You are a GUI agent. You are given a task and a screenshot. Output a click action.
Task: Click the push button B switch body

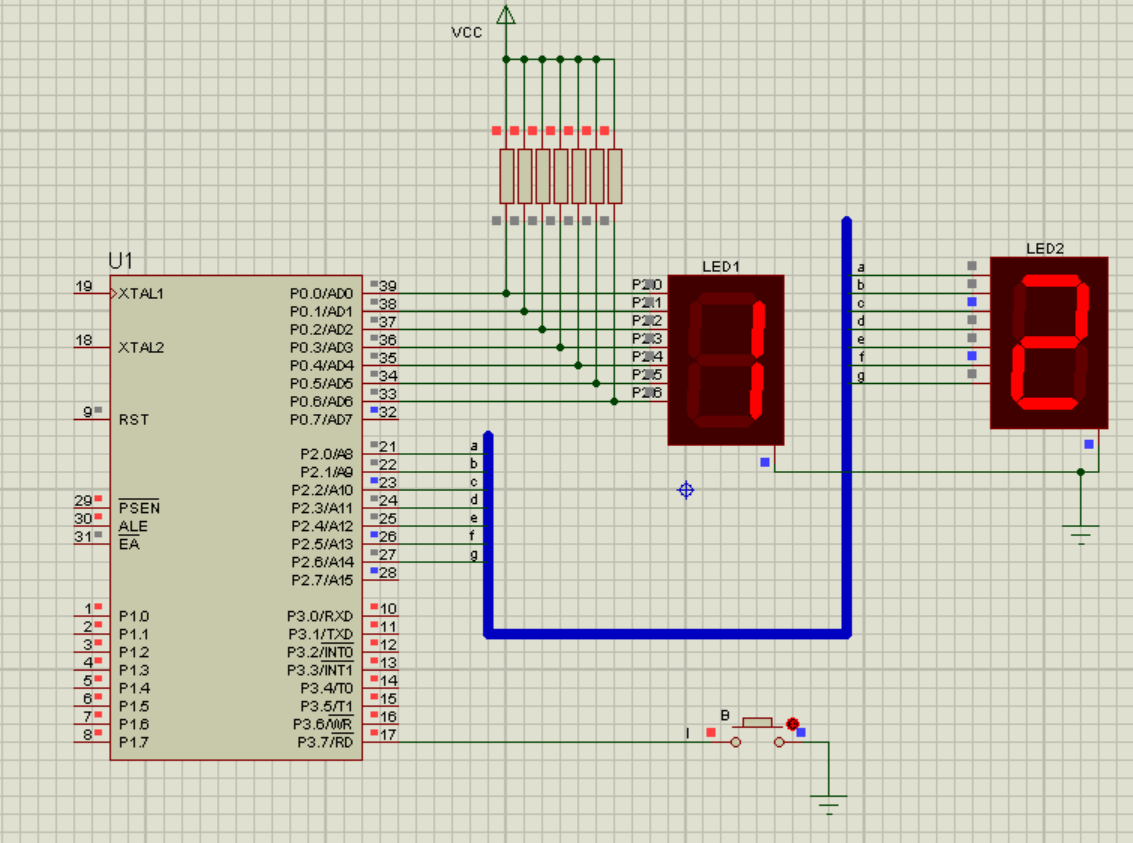757,732
